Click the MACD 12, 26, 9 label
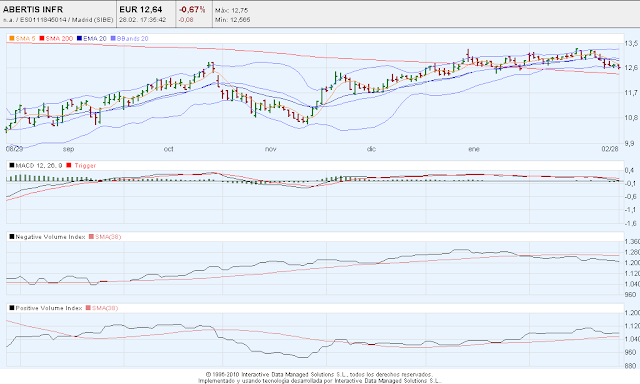The image size is (640, 384). (39, 165)
